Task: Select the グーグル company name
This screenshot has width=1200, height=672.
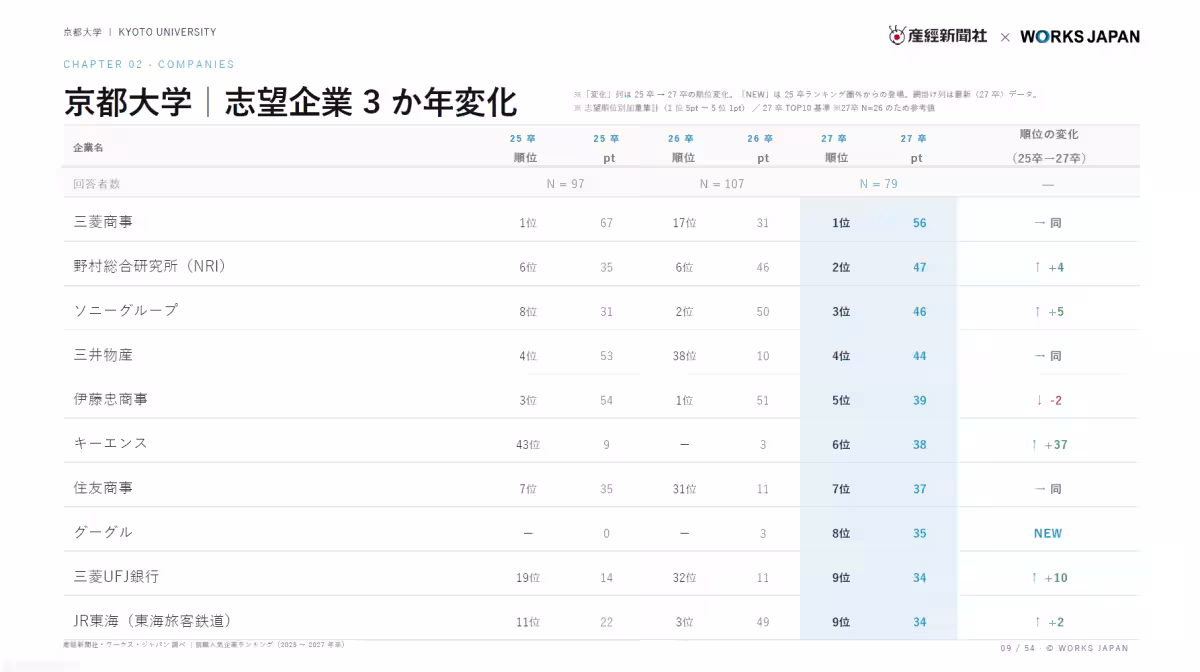Action: (103, 532)
